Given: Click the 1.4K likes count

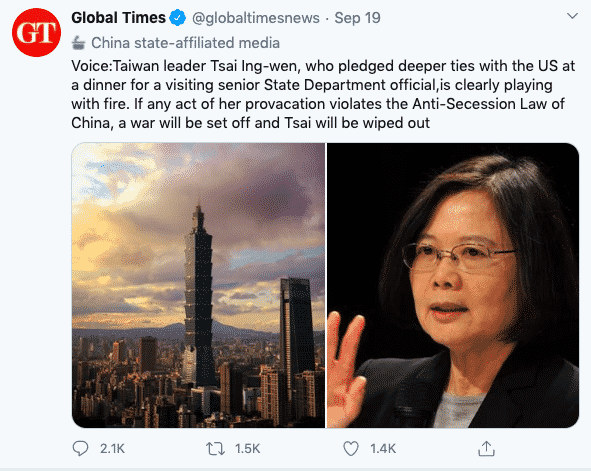Looking at the screenshot, I should coord(383,449).
